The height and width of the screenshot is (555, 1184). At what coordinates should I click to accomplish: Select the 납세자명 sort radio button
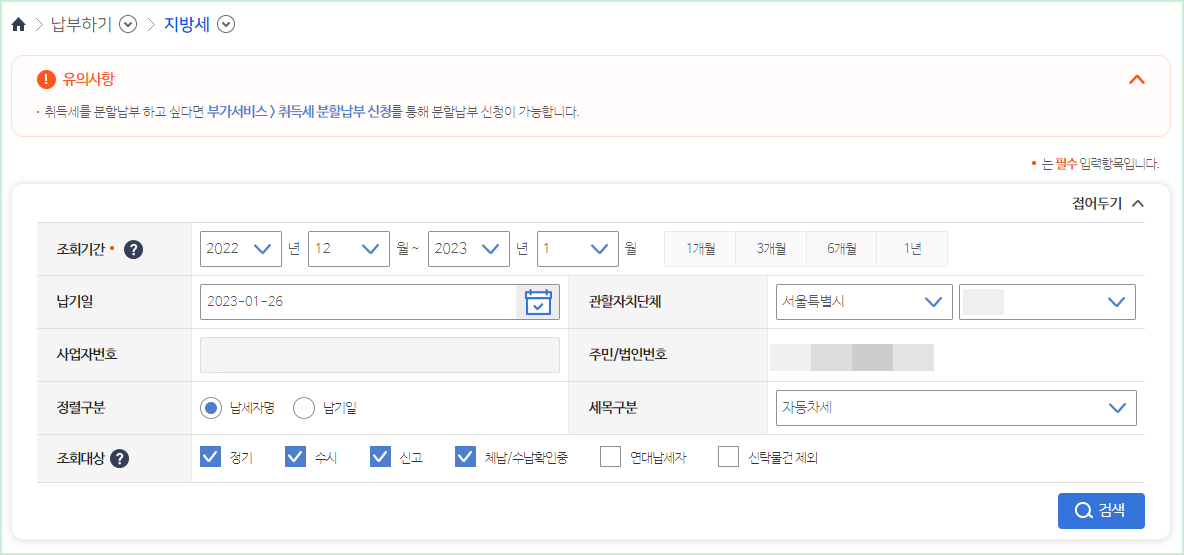(x=211, y=408)
